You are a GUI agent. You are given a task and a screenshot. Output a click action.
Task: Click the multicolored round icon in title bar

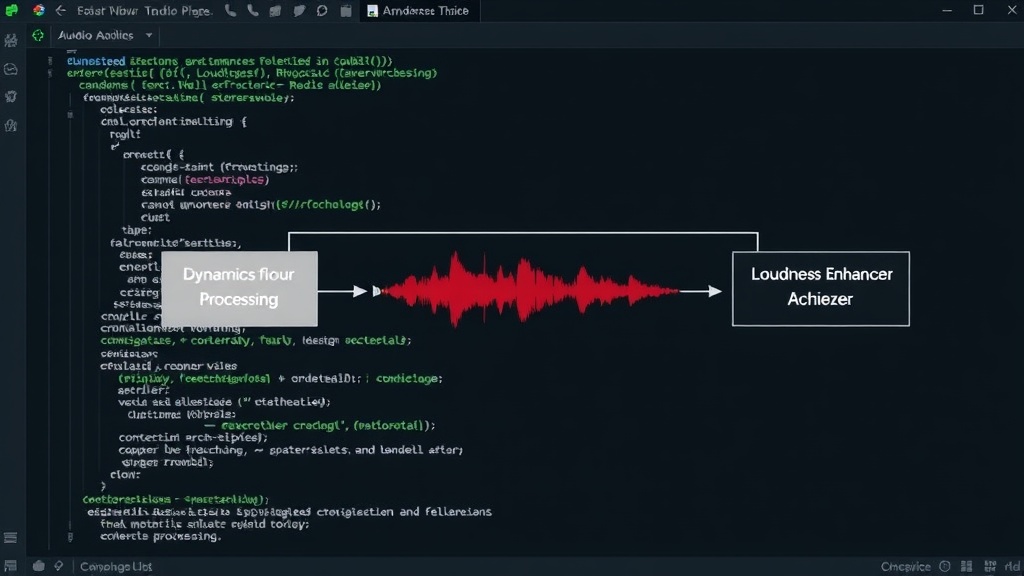(x=39, y=10)
